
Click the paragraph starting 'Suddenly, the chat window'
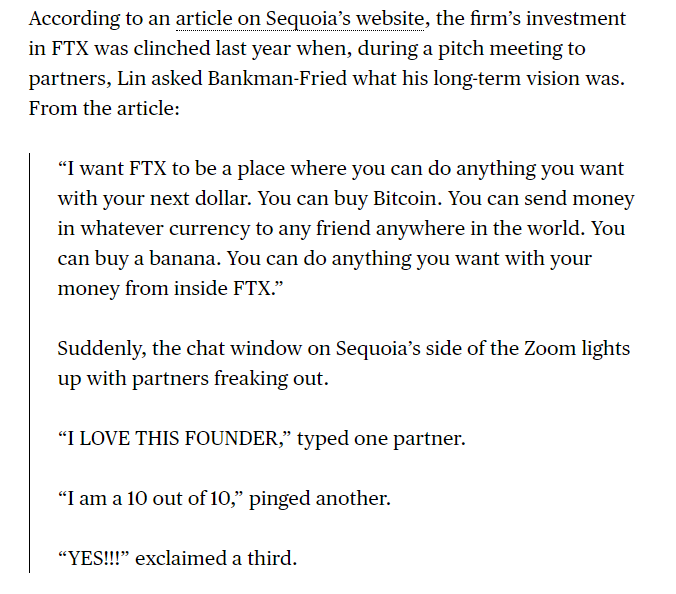pos(344,363)
